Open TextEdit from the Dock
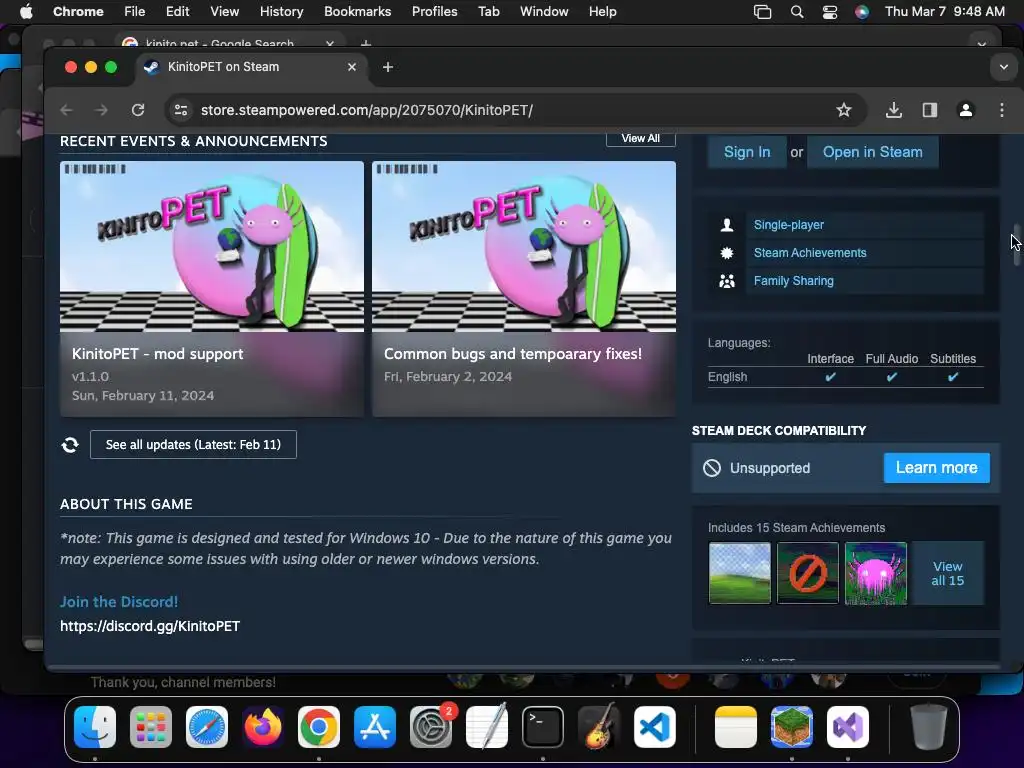Image resolution: width=1024 pixels, height=768 pixels. [x=487, y=727]
